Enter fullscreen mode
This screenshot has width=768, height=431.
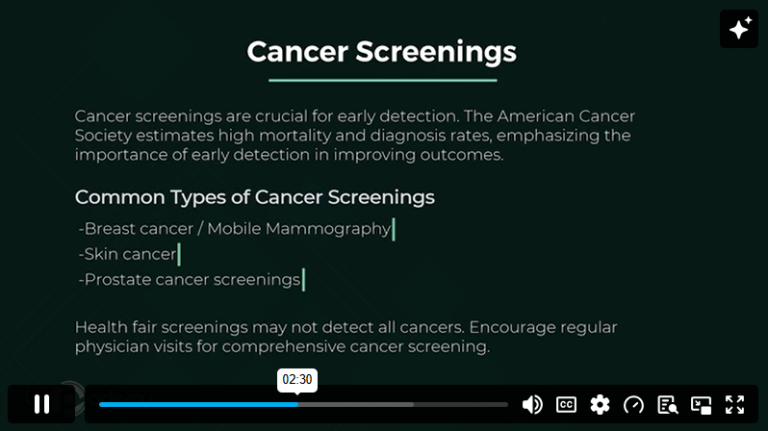pyautogui.click(x=735, y=405)
